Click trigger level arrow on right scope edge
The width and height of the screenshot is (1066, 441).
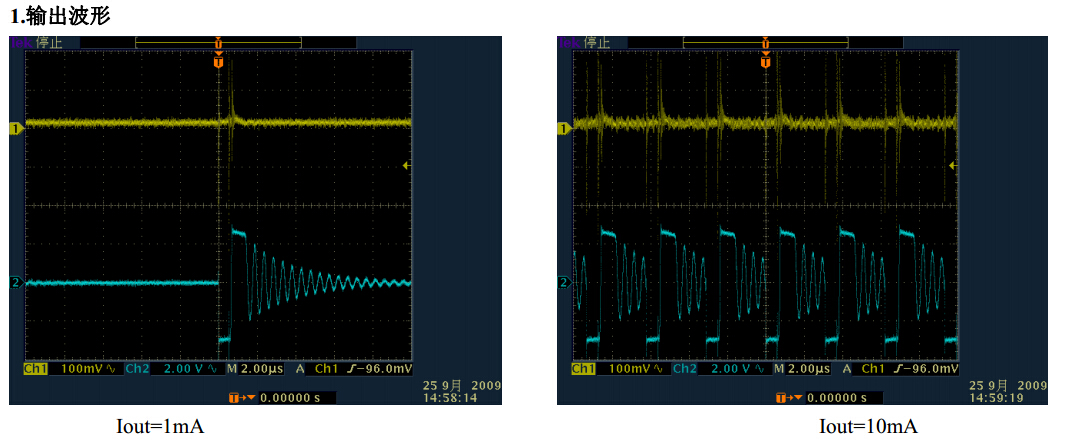coord(953,165)
